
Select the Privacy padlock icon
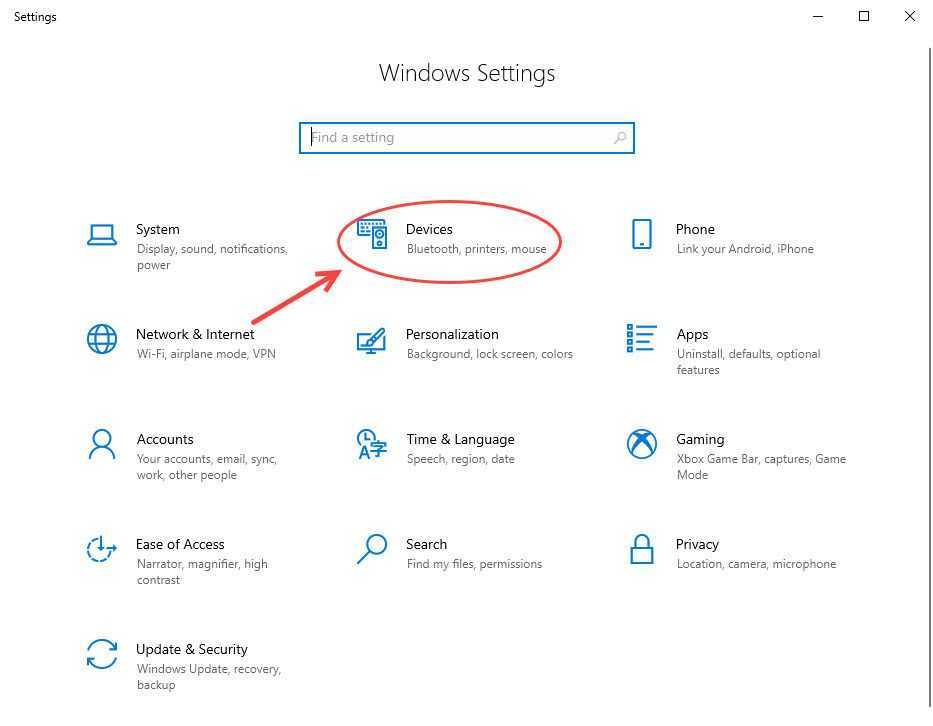click(642, 549)
